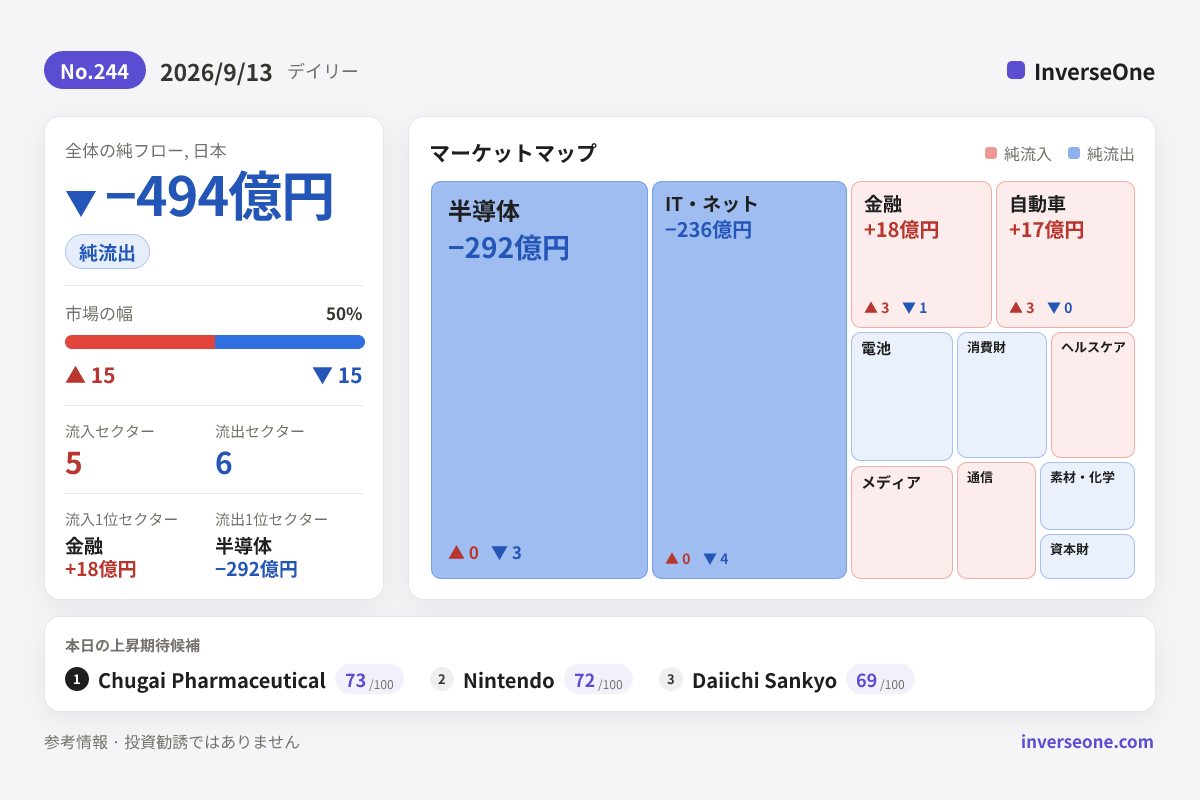Click blue down-triangle in 金融 tile
1200x800 pixels.
[x=908, y=308]
